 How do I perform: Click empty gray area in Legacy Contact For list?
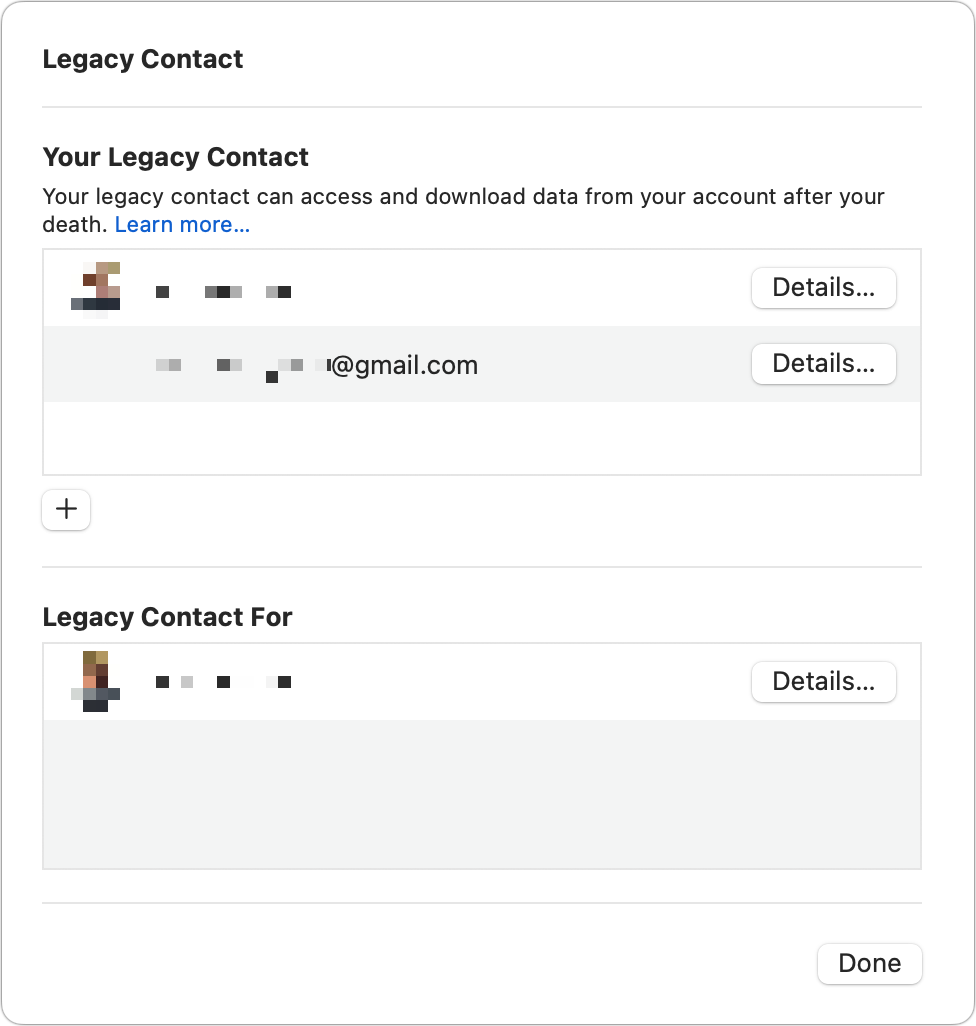click(482, 794)
